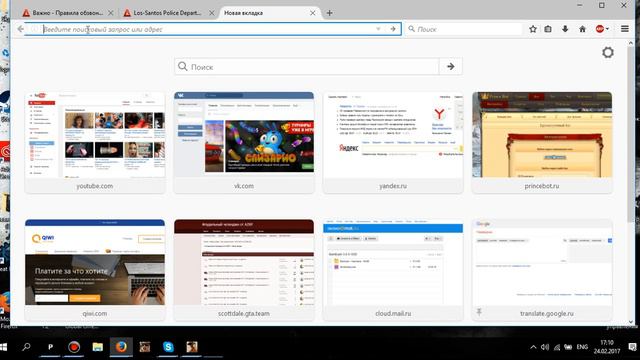Open the vk.com tile
Image resolution: width=640 pixels, height=360 pixels.
coord(244,142)
